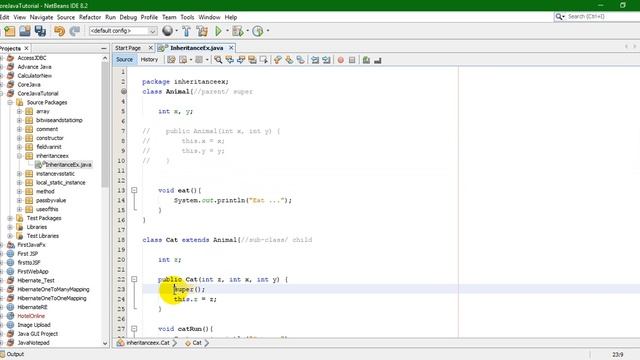
Task: Click the Start Macro Recording red icon
Action: coord(341,60)
